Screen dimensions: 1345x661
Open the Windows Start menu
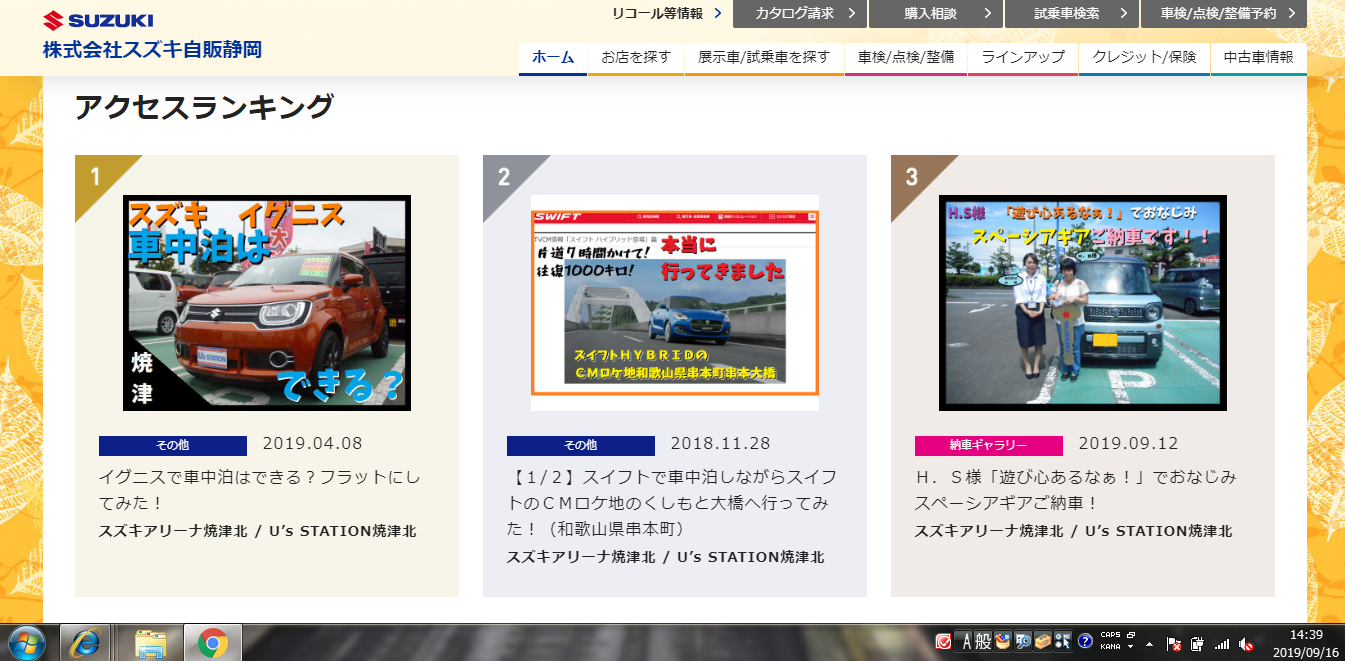pyautogui.click(x=28, y=642)
